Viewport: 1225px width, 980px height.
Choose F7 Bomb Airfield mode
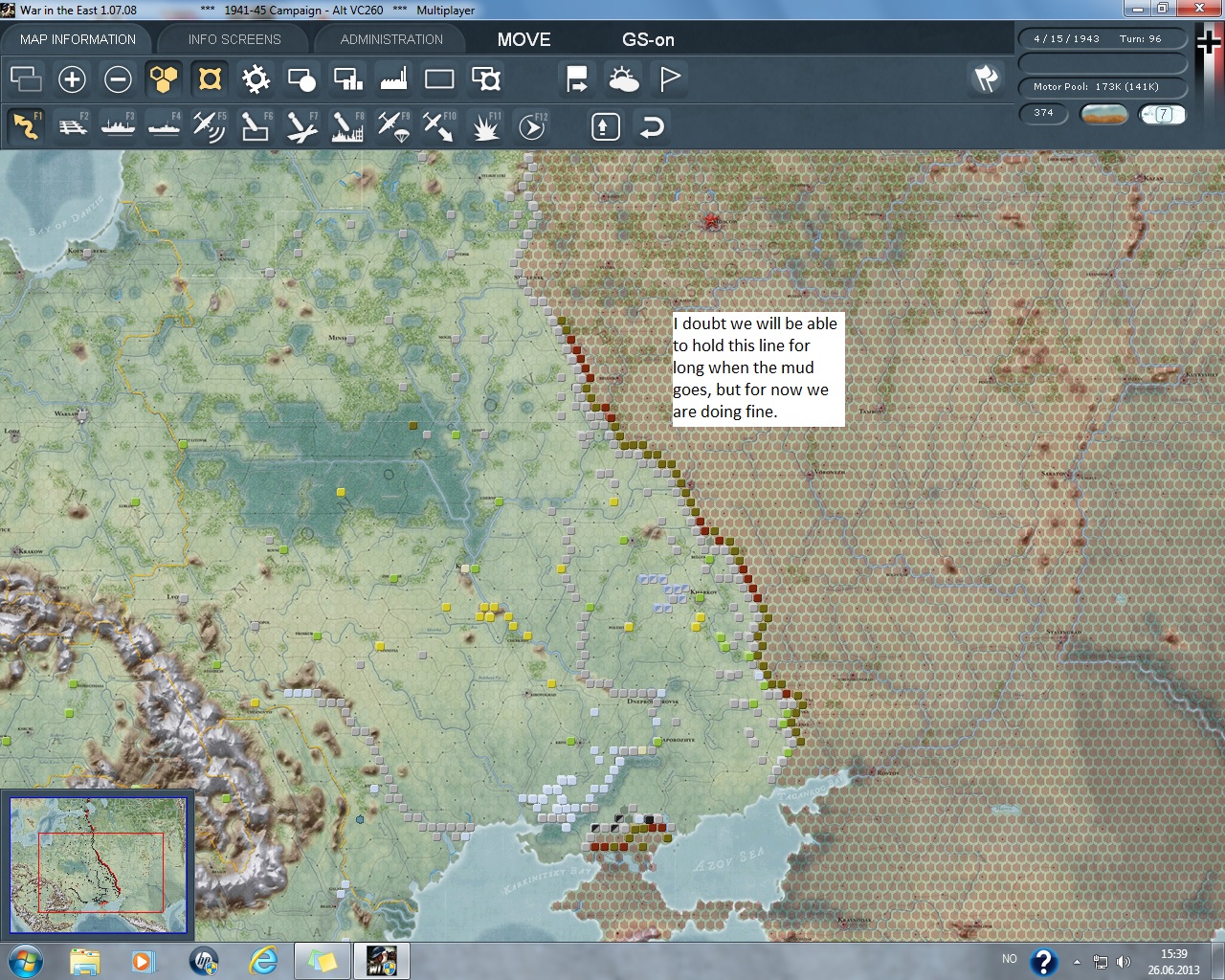pos(301,126)
